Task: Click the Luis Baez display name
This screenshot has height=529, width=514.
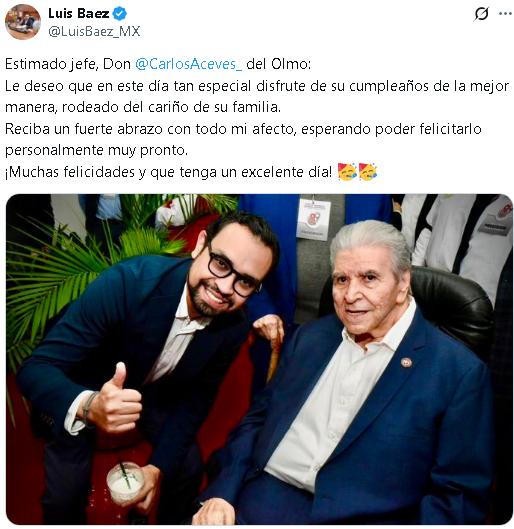Action: tap(79, 13)
